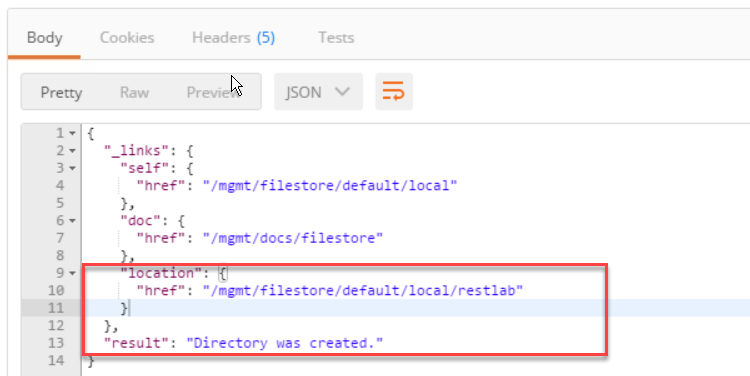Viewport: 750px width, 376px height.
Task: Click the "Directory was created." value
Action: coord(285,343)
